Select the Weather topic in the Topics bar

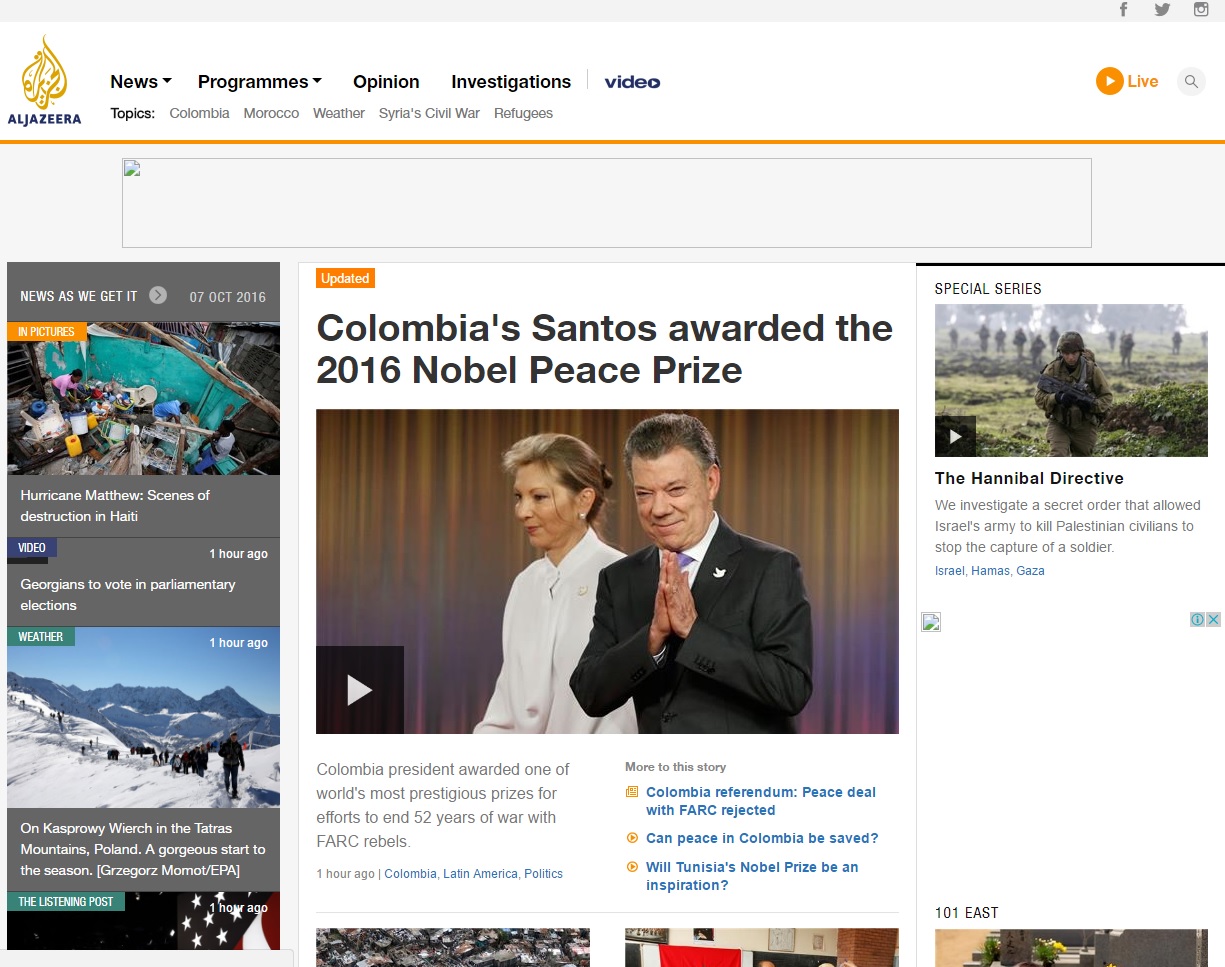coord(339,113)
